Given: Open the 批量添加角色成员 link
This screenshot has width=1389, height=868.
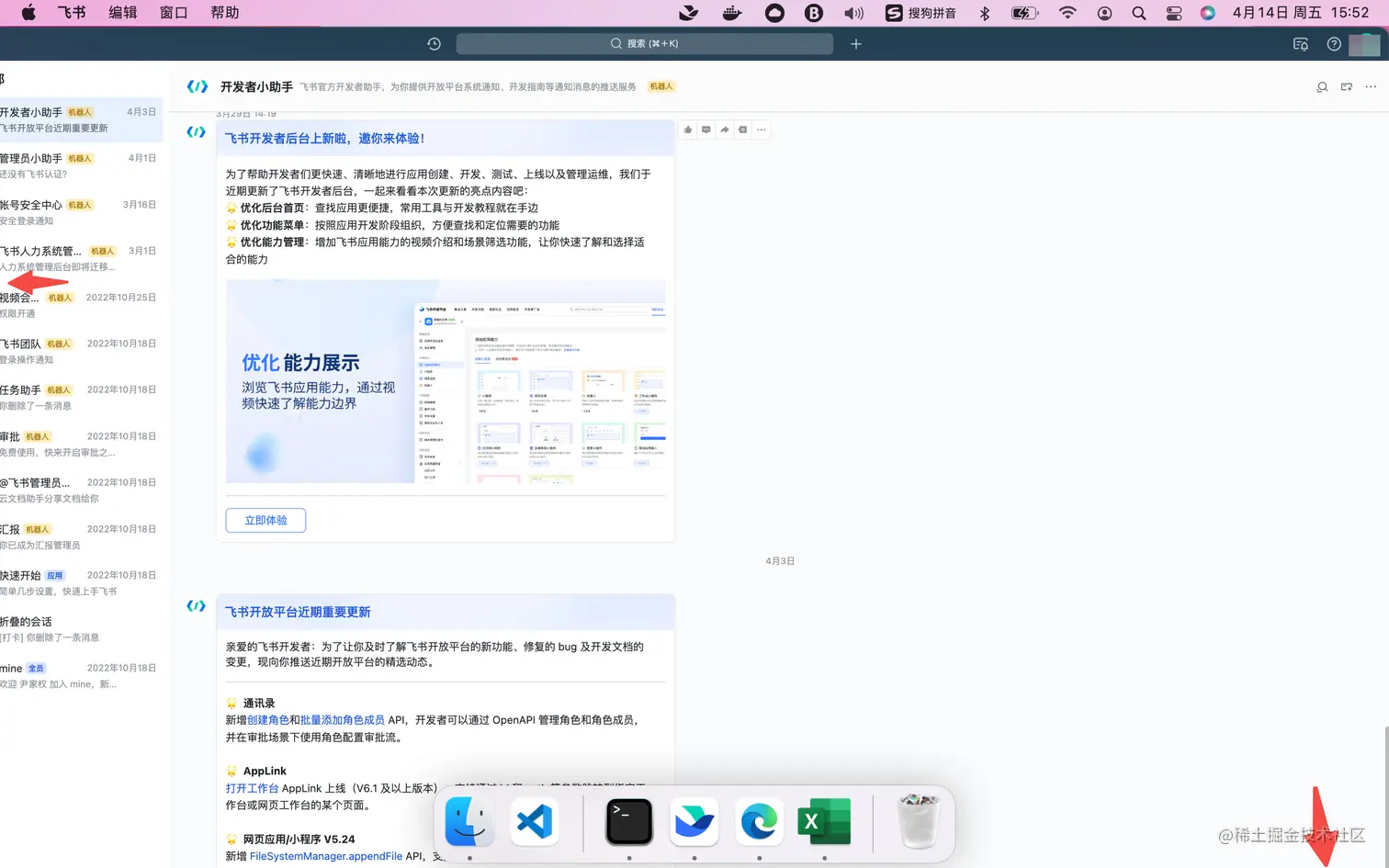Looking at the screenshot, I should pyautogui.click(x=343, y=720).
